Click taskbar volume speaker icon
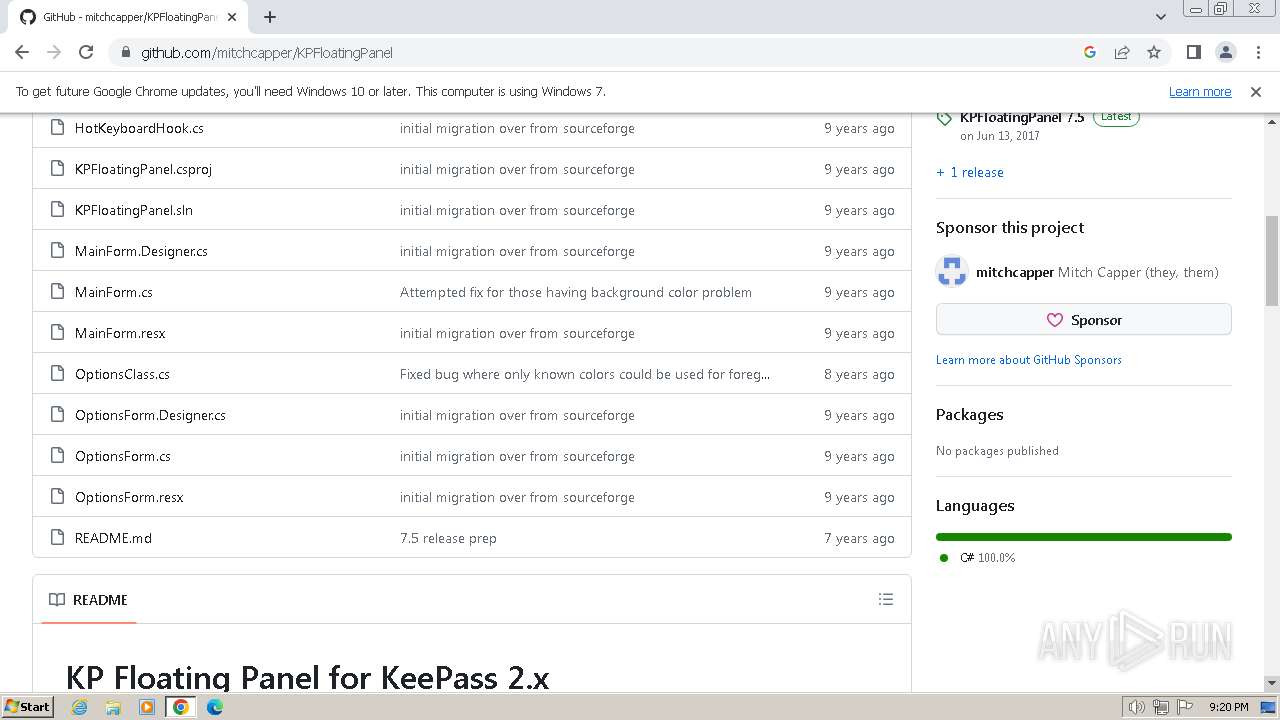 (x=1136, y=707)
